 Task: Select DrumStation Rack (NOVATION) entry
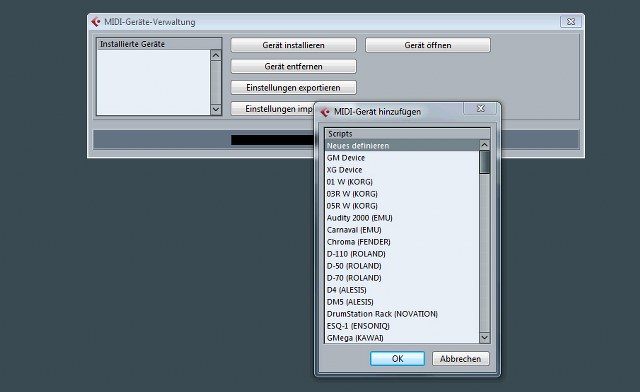(402, 314)
